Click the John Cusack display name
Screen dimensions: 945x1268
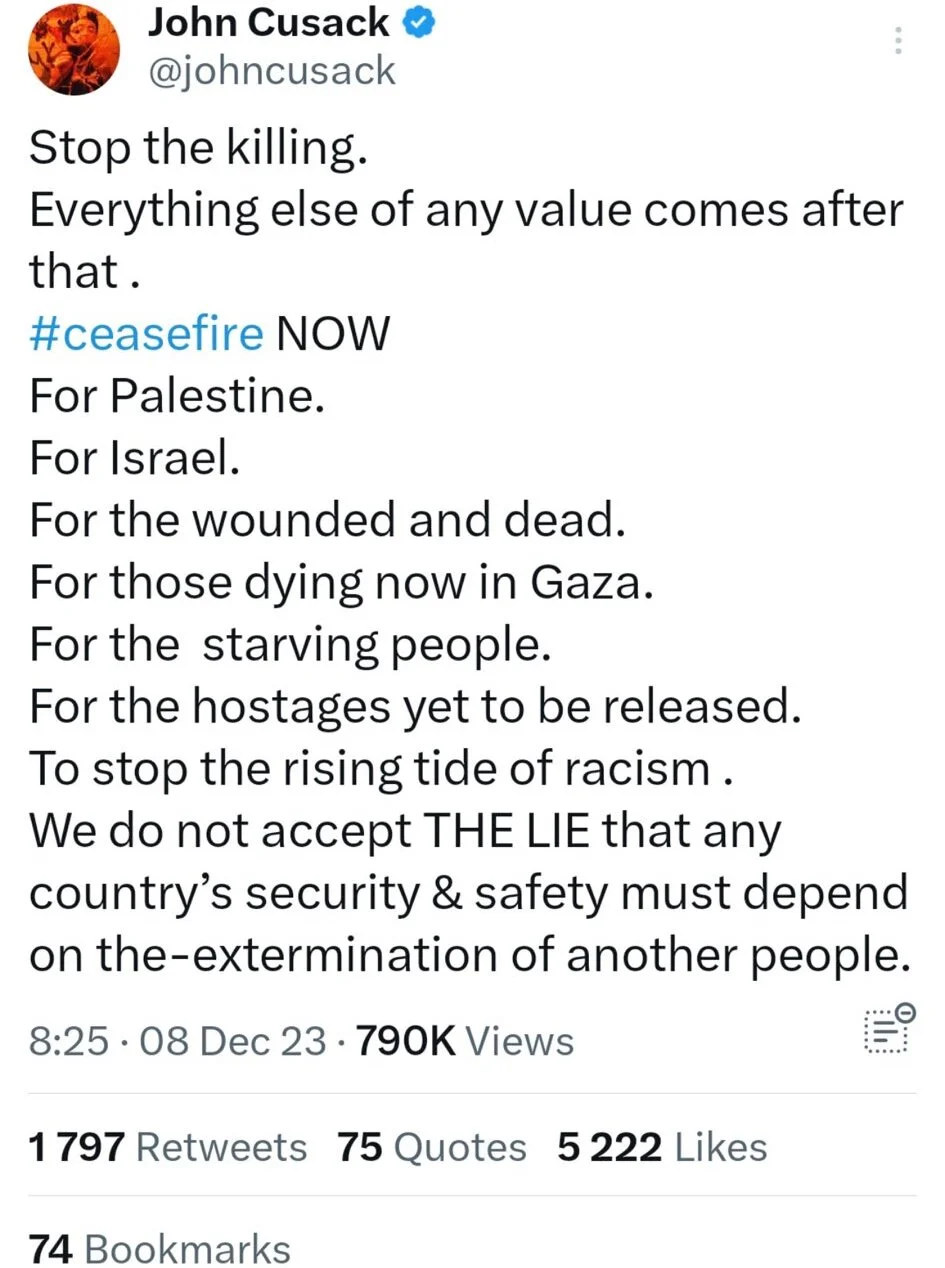(268, 24)
